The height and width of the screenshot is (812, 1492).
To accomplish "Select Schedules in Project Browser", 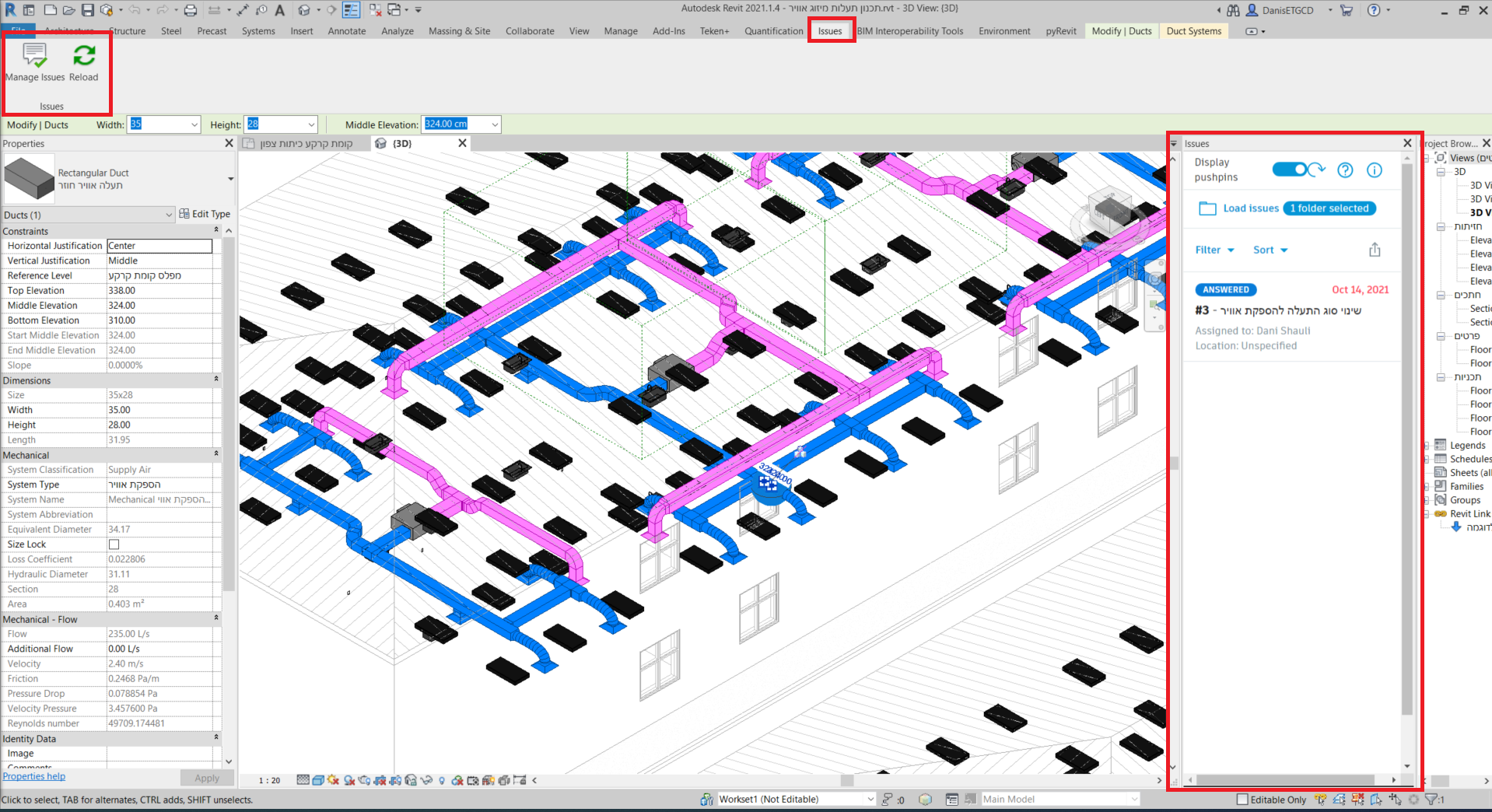I will (1470, 459).
